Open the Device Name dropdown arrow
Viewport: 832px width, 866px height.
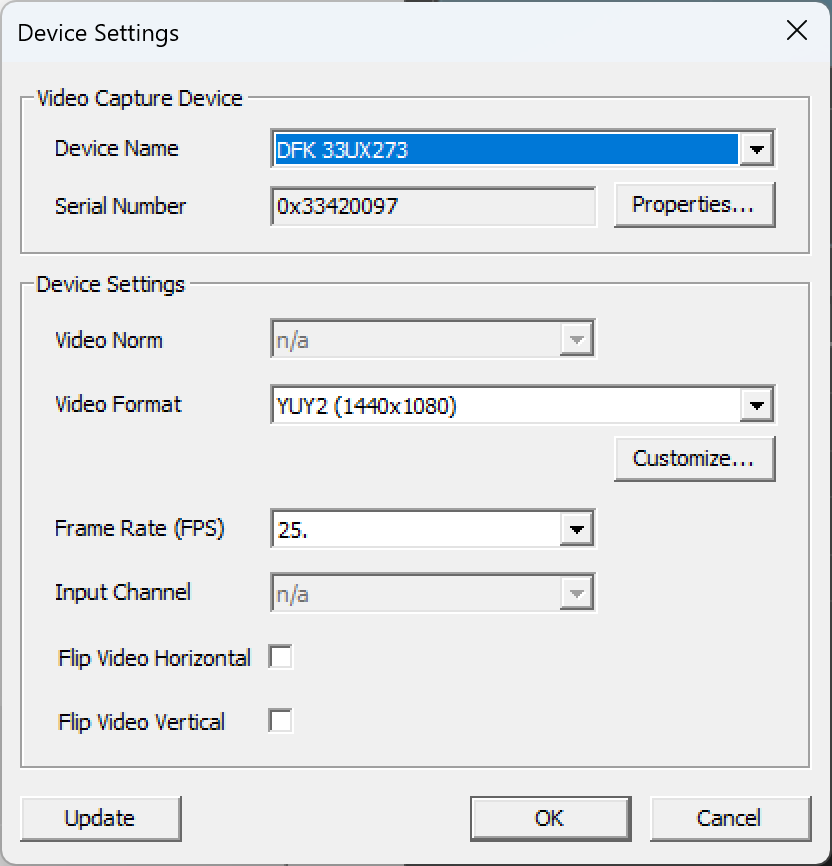pyautogui.click(x=756, y=149)
